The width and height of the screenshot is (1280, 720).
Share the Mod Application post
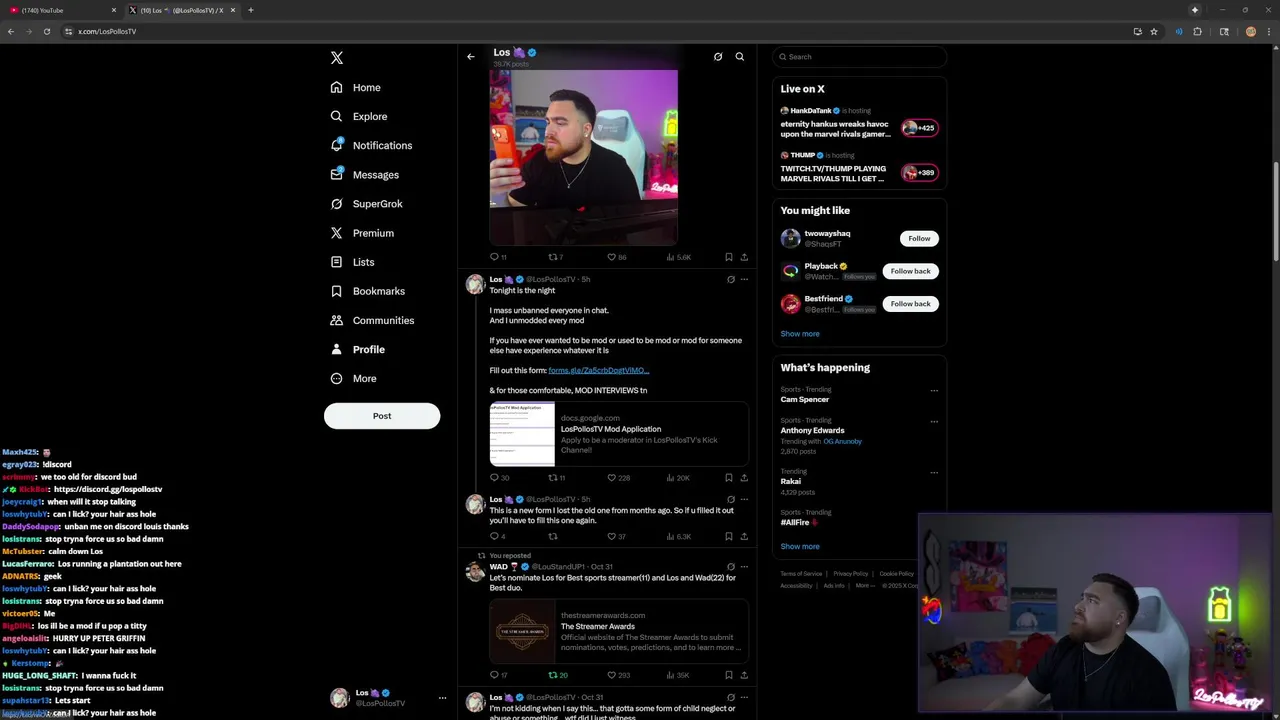pos(744,478)
